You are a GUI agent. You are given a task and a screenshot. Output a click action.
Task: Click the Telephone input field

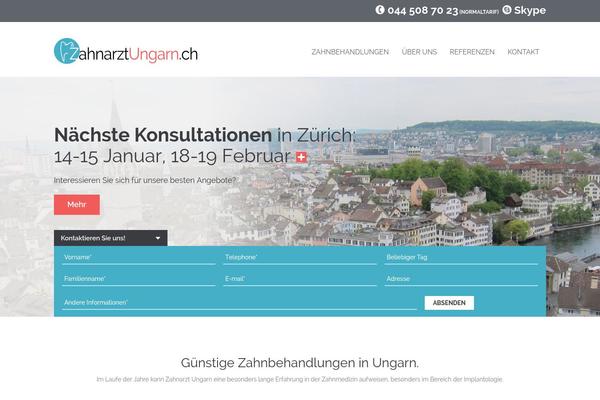pos(300,258)
